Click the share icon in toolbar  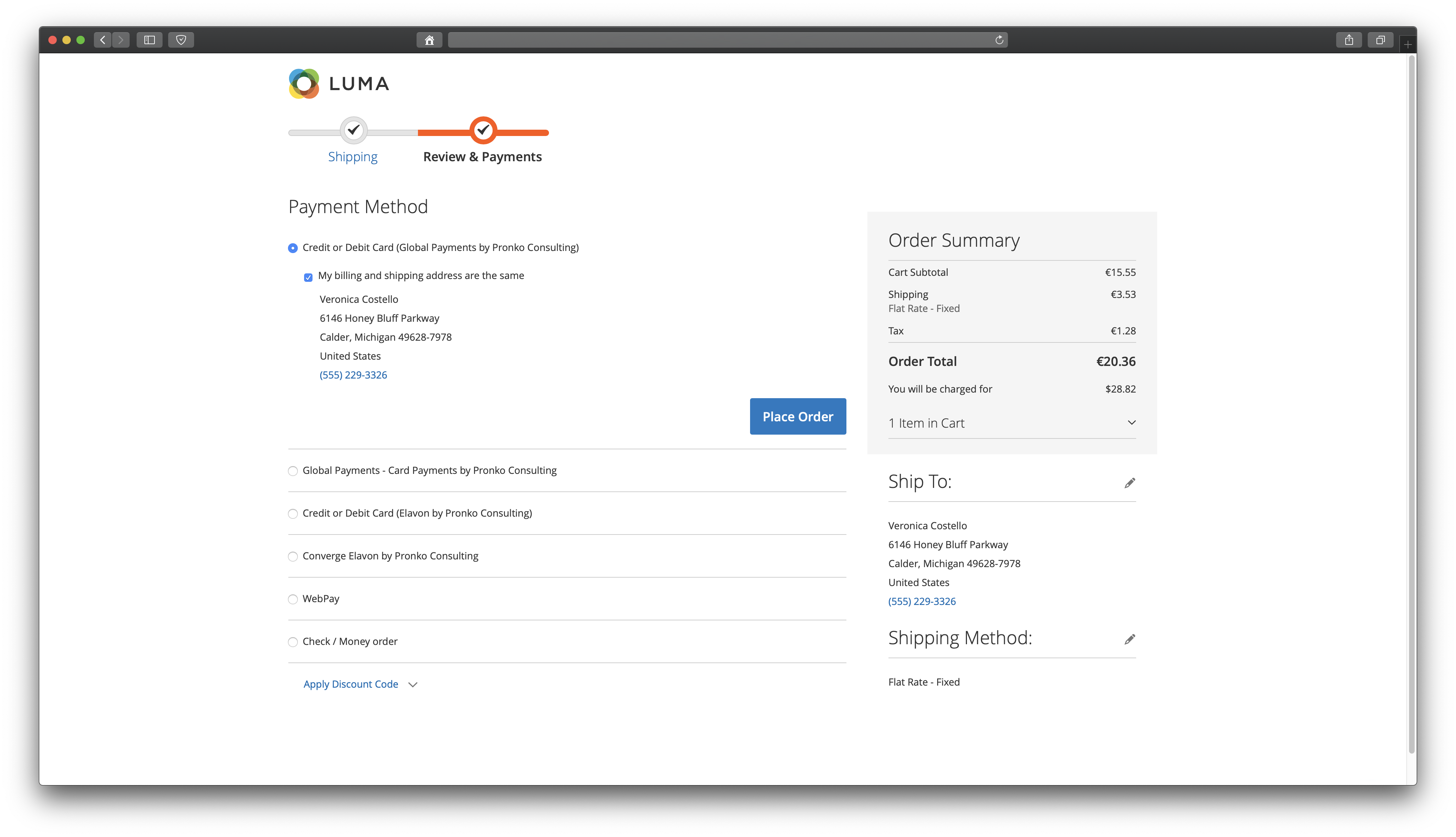click(x=1348, y=40)
